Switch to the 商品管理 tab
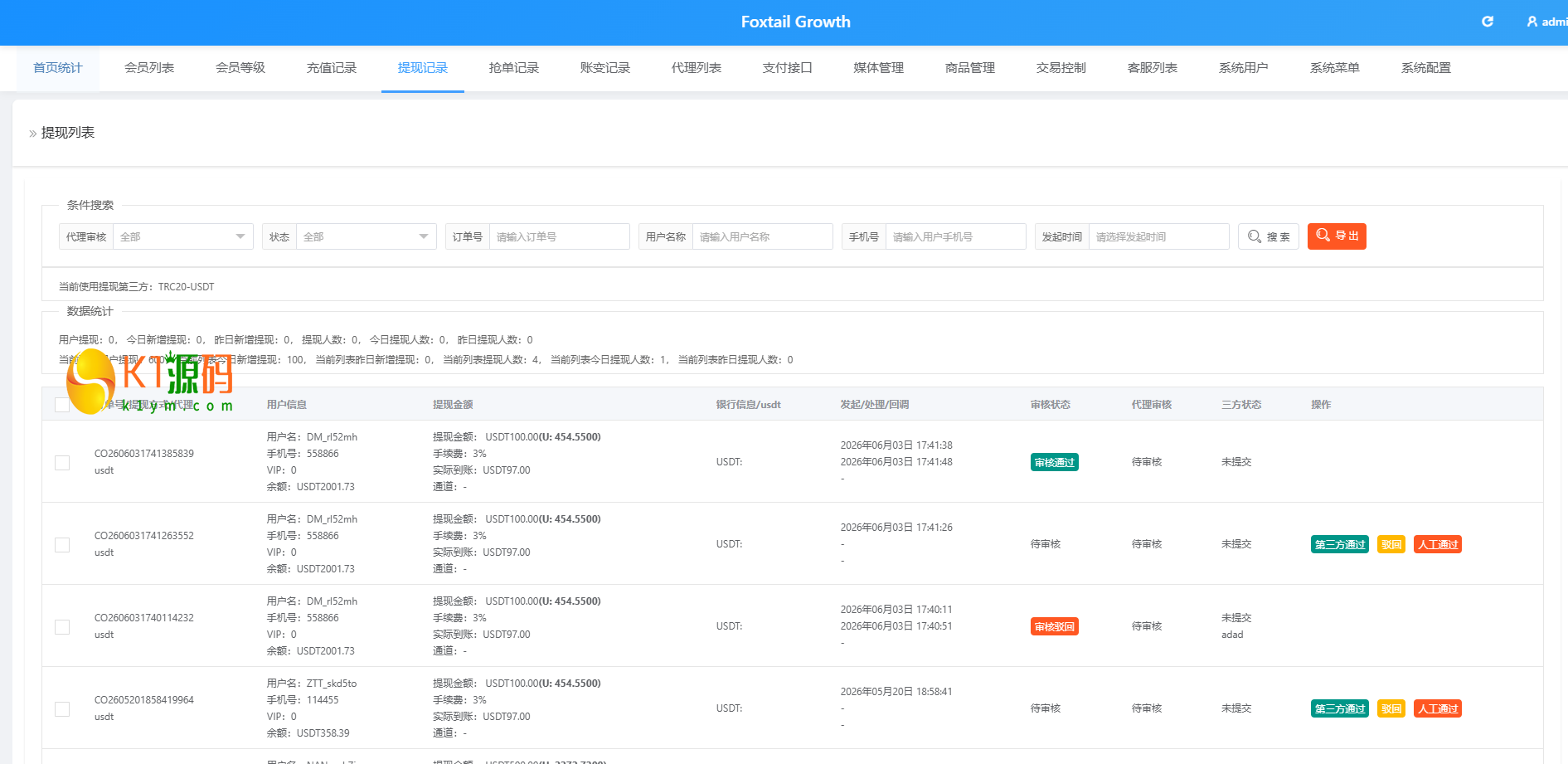The height and width of the screenshot is (764, 1568). tap(970, 68)
